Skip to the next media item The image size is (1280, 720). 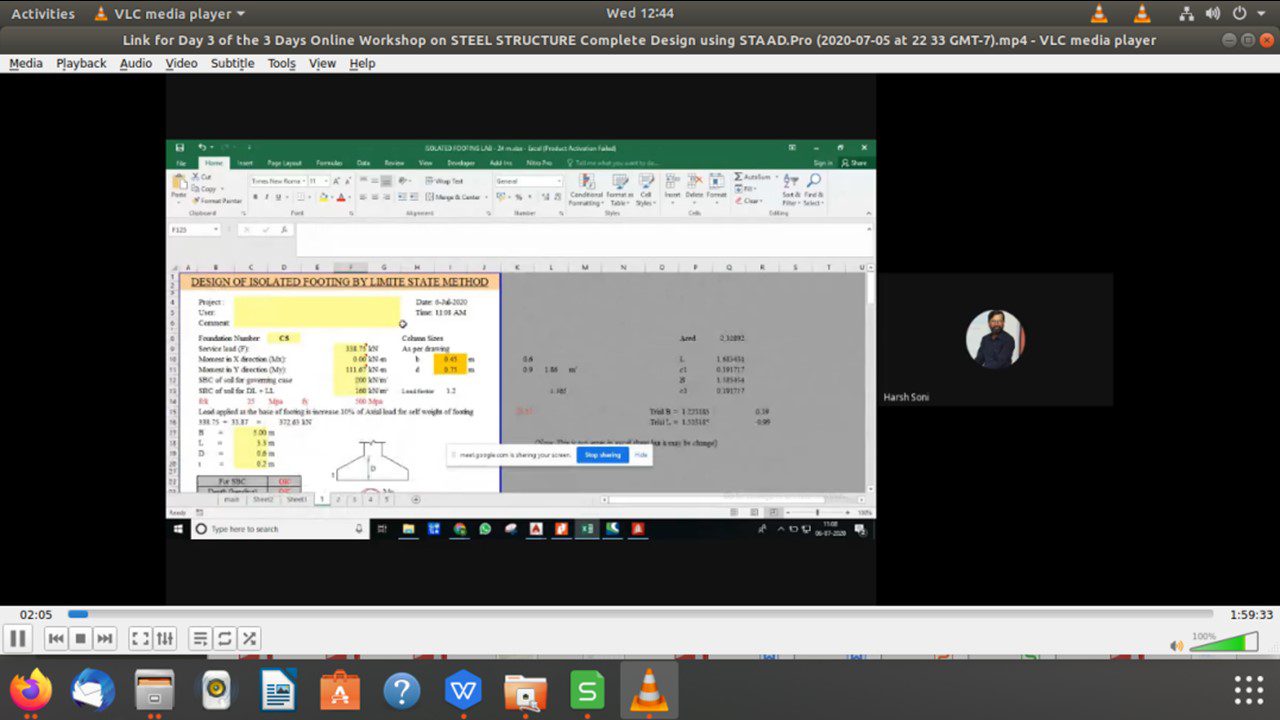point(104,638)
